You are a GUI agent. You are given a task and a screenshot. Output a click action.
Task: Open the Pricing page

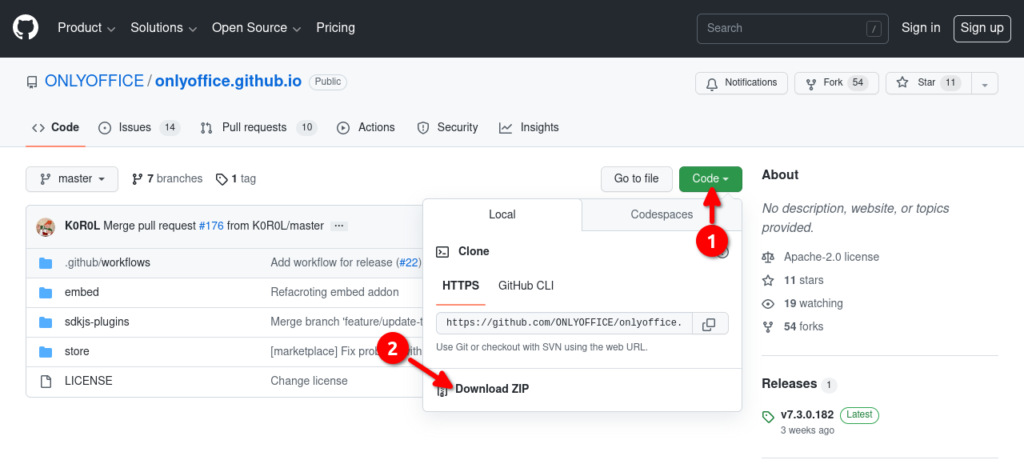click(336, 28)
